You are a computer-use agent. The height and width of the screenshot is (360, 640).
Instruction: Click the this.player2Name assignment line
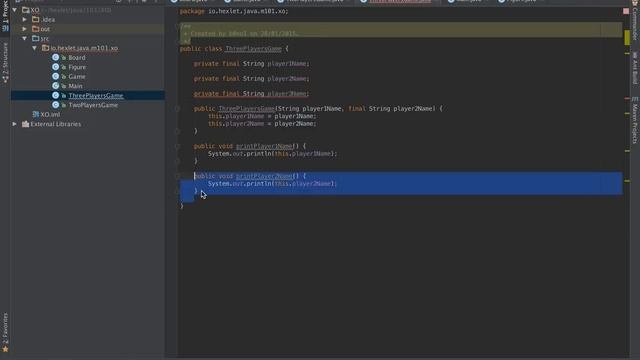(262, 124)
